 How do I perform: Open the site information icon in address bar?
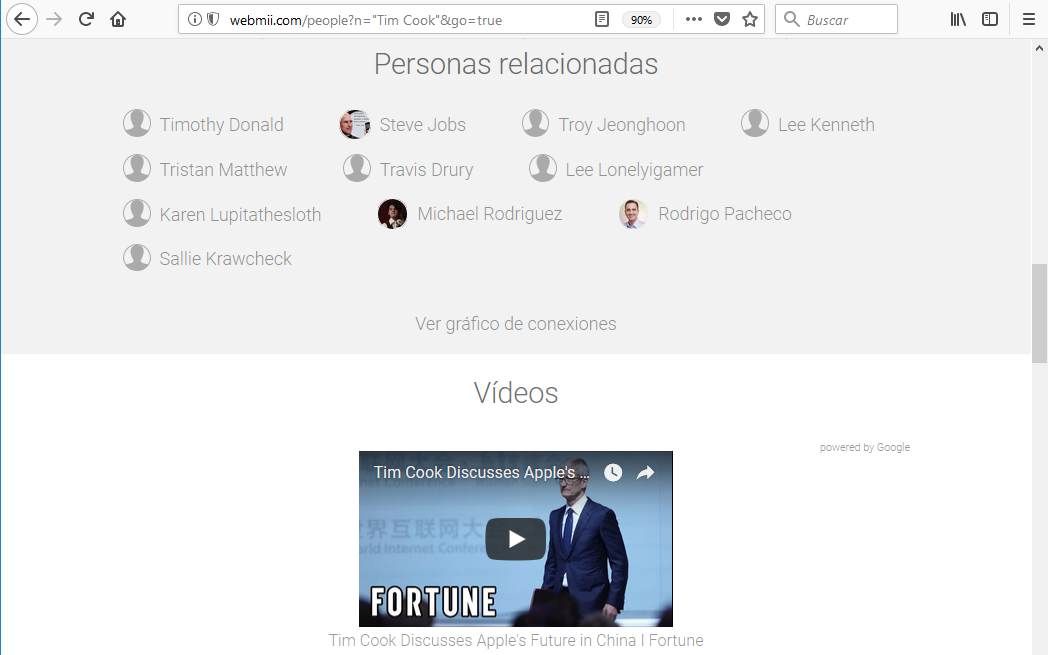point(195,19)
